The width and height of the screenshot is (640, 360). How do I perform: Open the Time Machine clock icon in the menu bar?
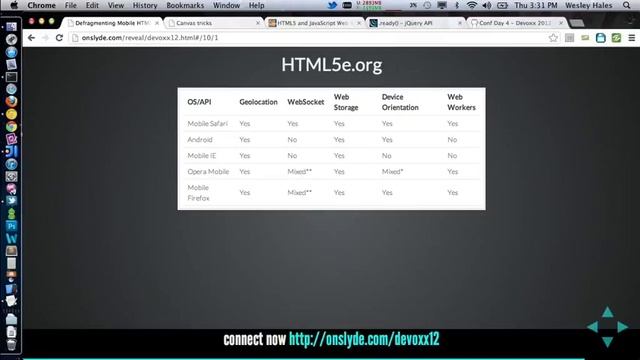427,5
